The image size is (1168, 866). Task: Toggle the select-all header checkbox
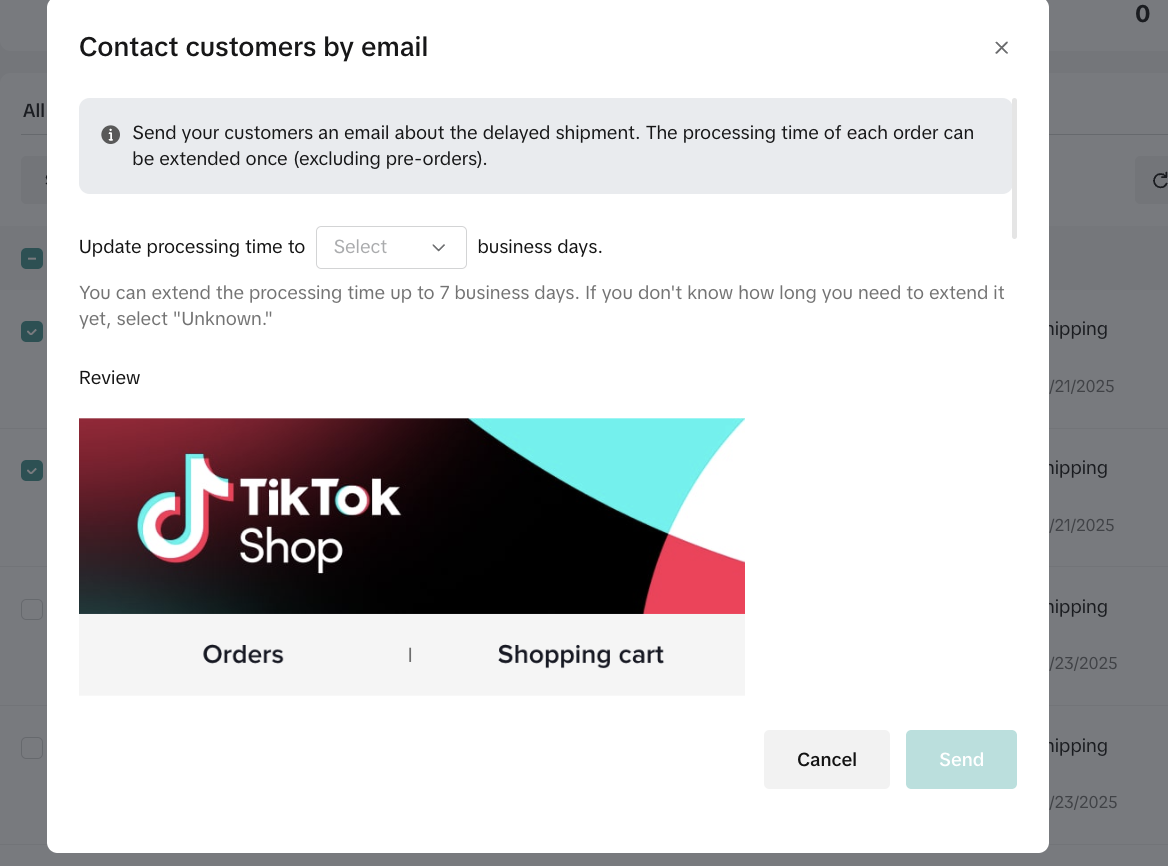(x=32, y=259)
